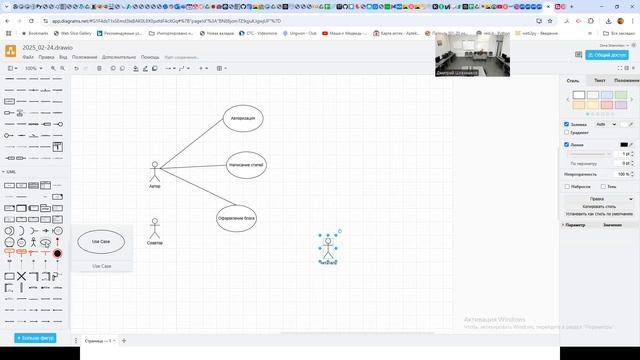The image size is (640, 360).
Task: Click the Больше фигур button
Action: point(35,338)
